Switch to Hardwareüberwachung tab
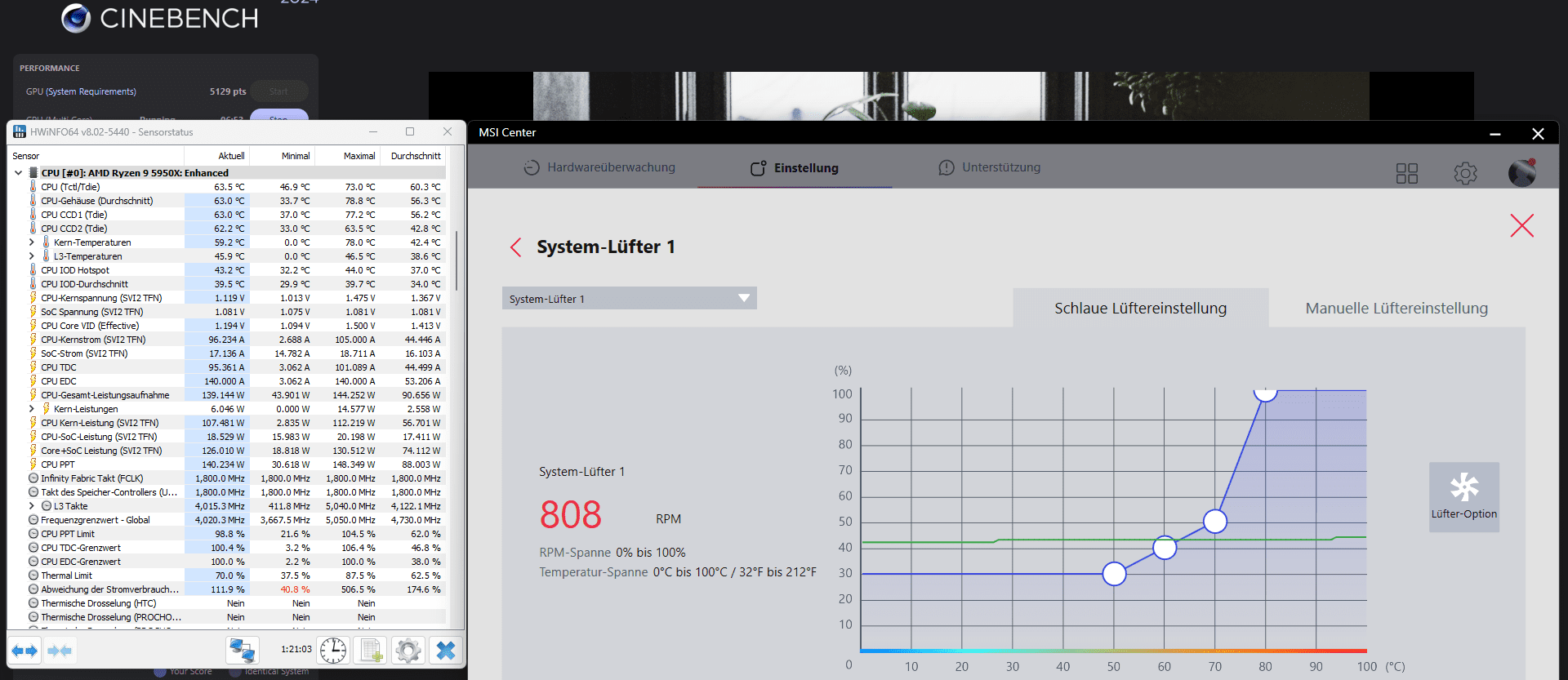Viewport: 1568px width, 680px height. click(x=599, y=167)
